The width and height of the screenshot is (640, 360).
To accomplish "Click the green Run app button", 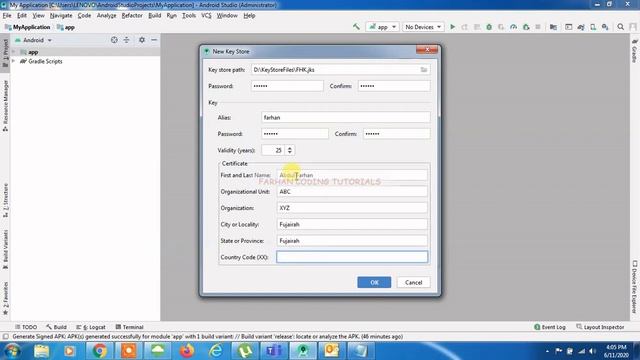I will coord(452,27).
